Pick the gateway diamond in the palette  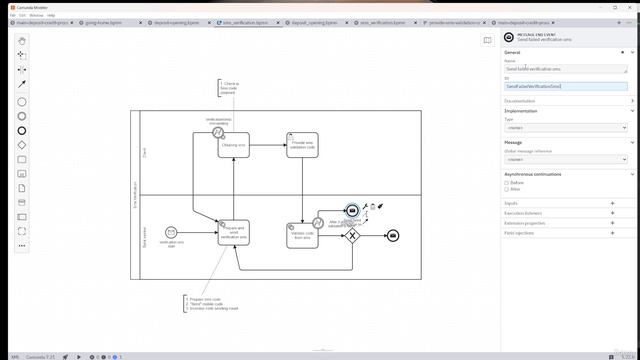click(x=22, y=145)
